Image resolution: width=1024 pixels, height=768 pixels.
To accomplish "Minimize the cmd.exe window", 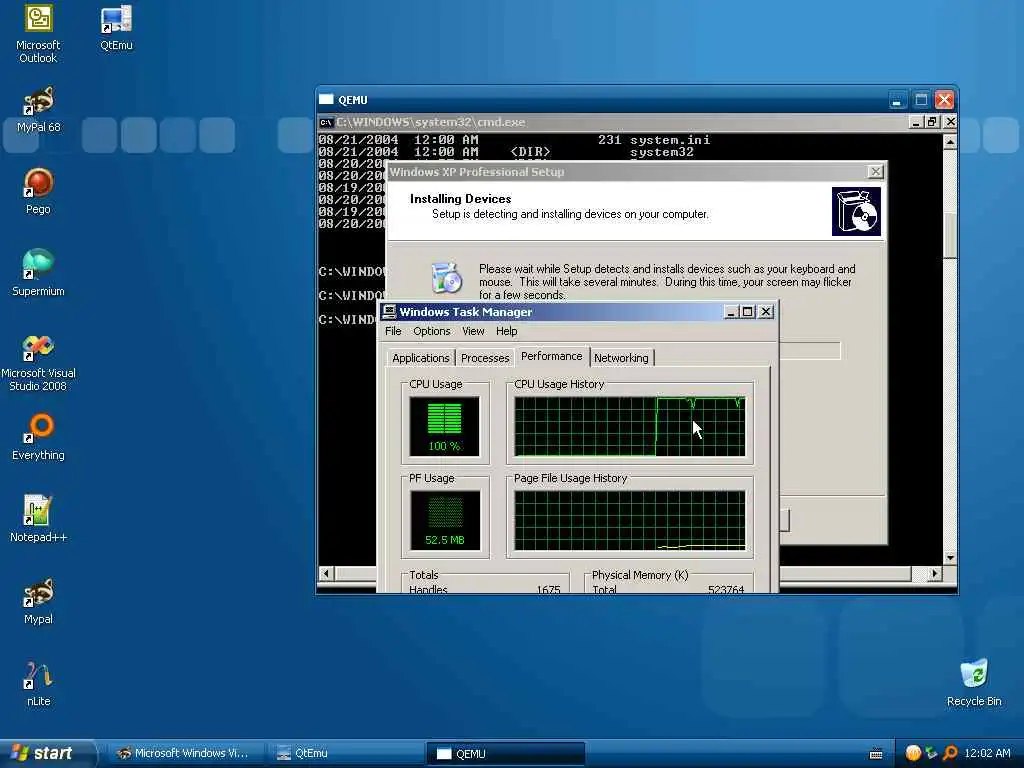I will click(x=916, y=122).
